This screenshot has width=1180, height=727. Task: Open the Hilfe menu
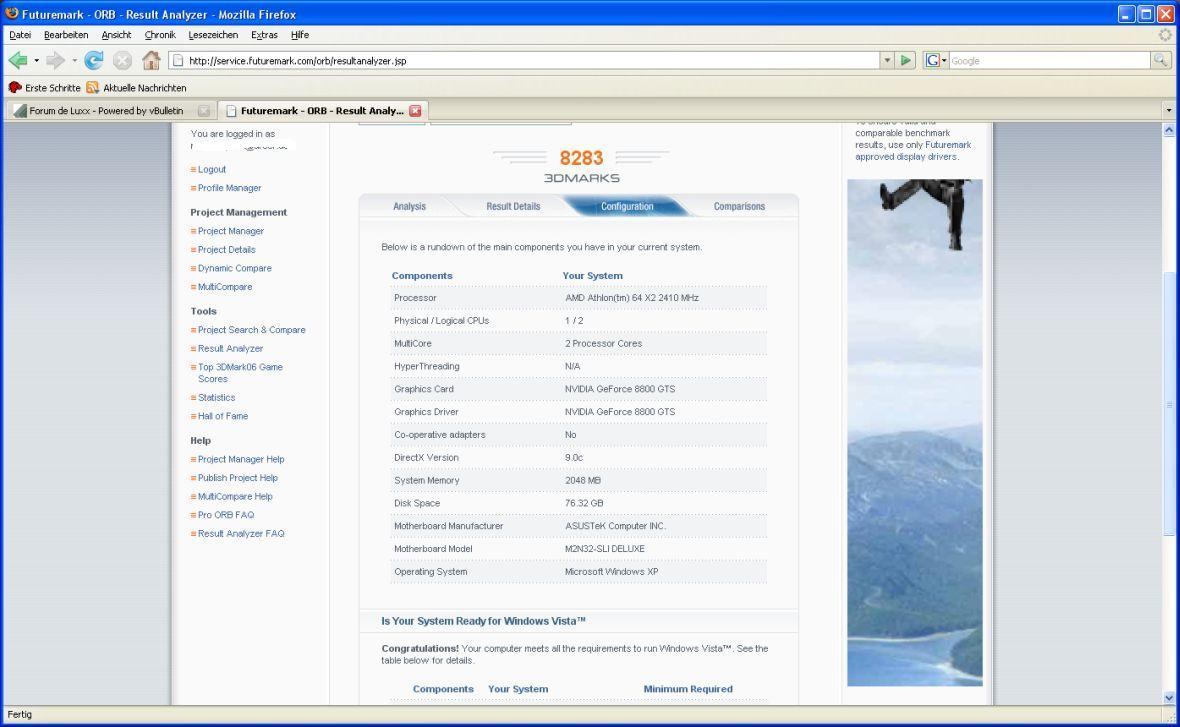[300, 35]
